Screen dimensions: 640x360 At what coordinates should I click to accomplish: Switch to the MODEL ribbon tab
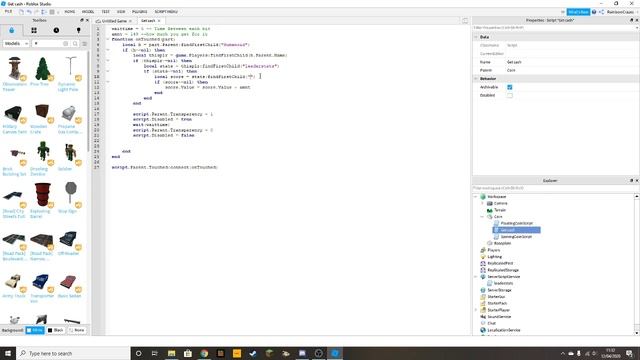pyautogui.click(x=88, y=12)
